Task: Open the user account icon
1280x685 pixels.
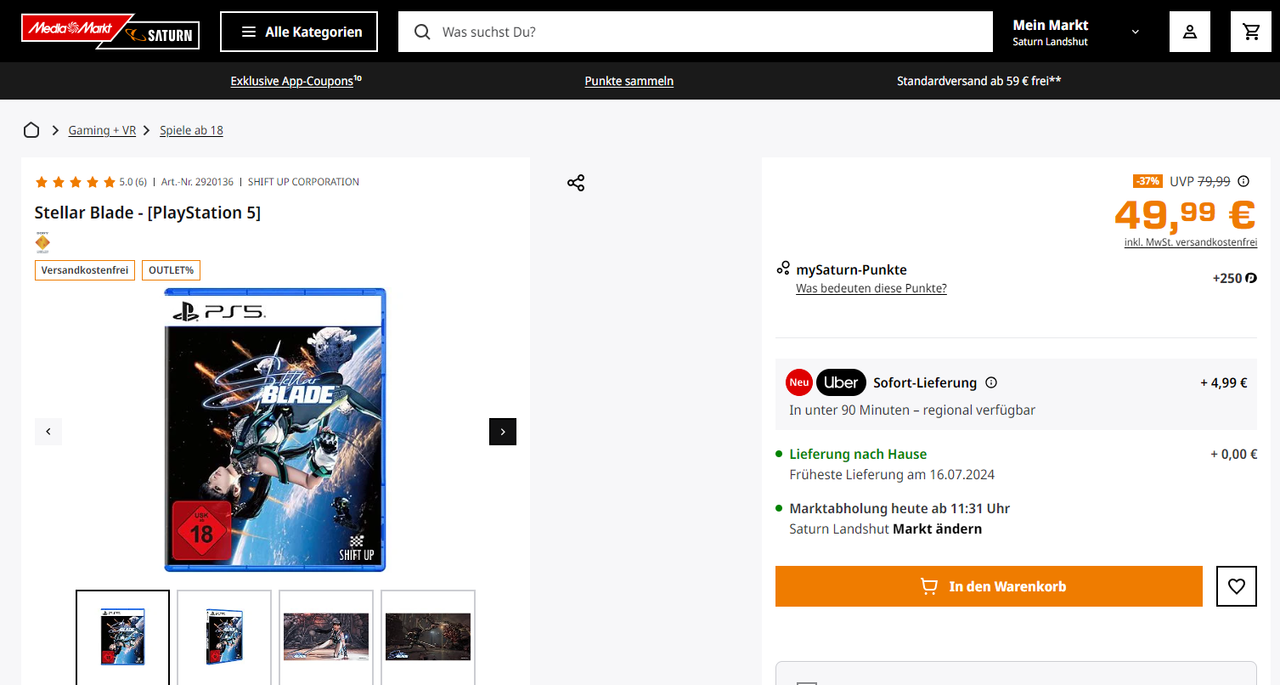Action: pyautogui.click(x=1190, y=32)
